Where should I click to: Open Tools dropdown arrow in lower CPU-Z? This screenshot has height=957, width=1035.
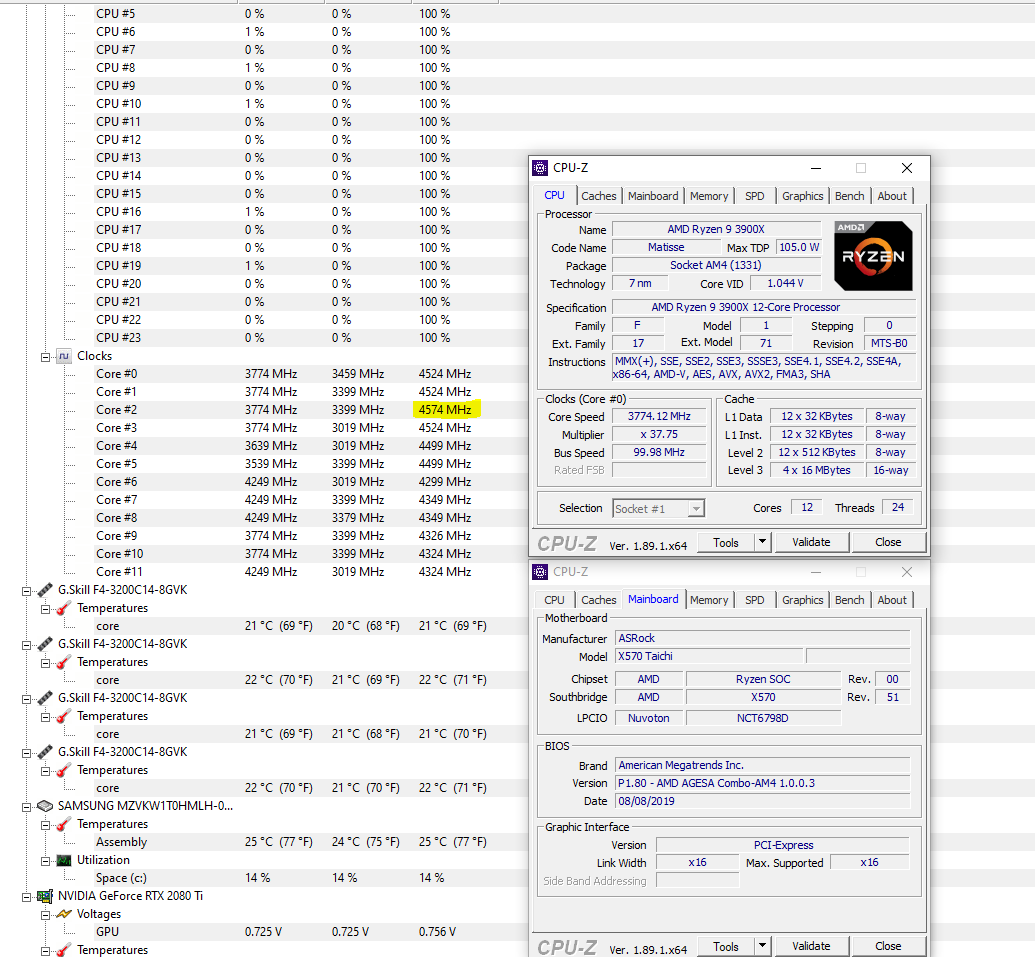coord(762,946)
